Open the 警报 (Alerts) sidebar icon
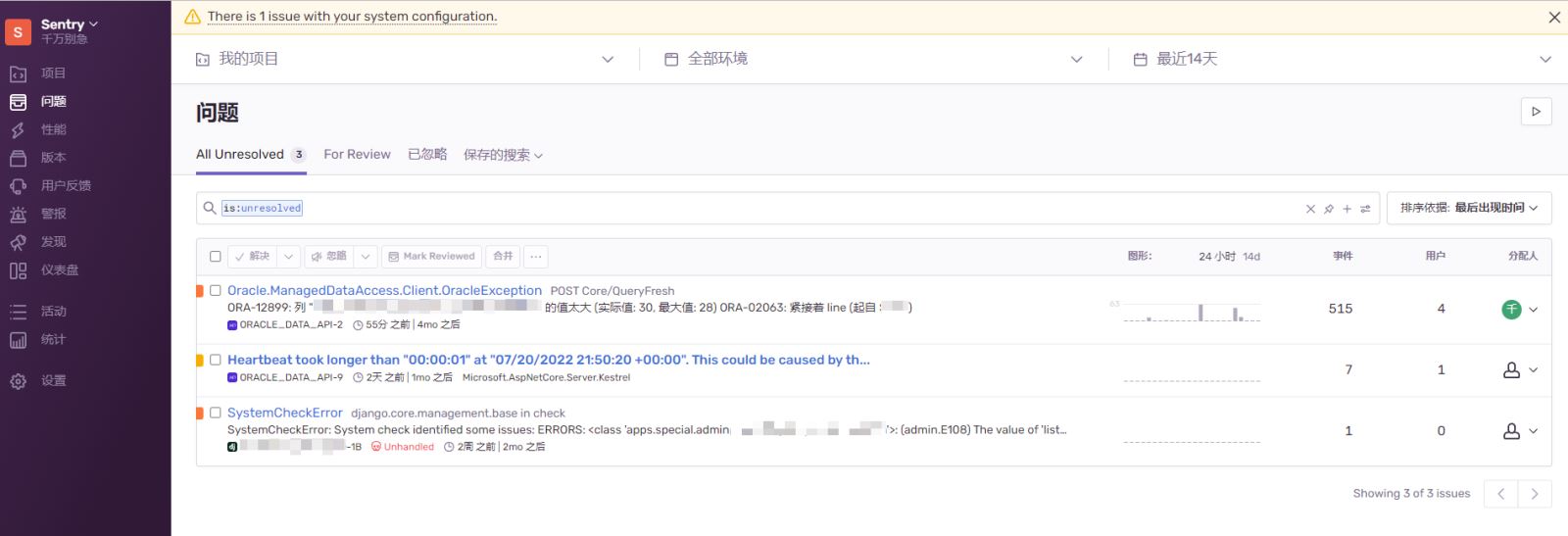The width and height of the screenshot is (1568, 536). [x=18, y=214]
